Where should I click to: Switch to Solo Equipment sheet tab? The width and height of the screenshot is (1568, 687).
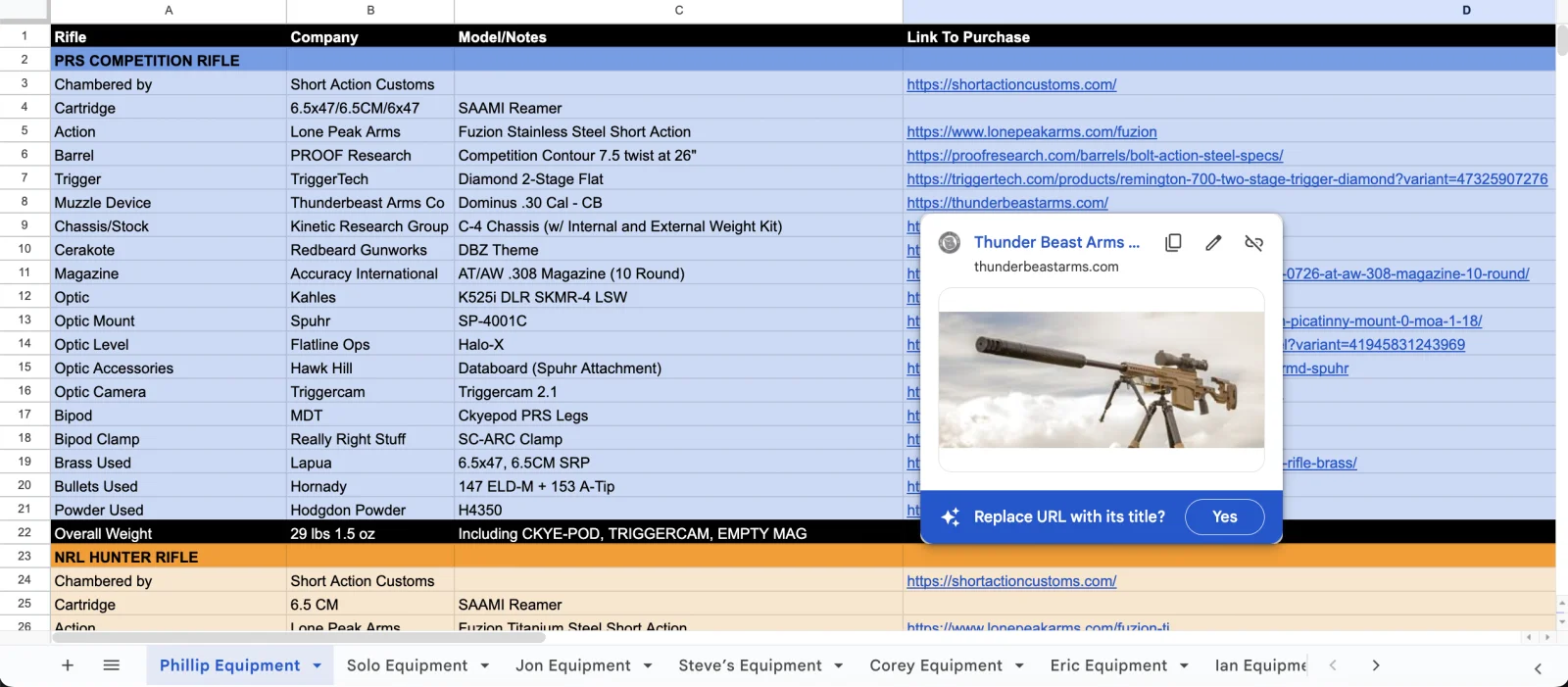coord(407,665)
